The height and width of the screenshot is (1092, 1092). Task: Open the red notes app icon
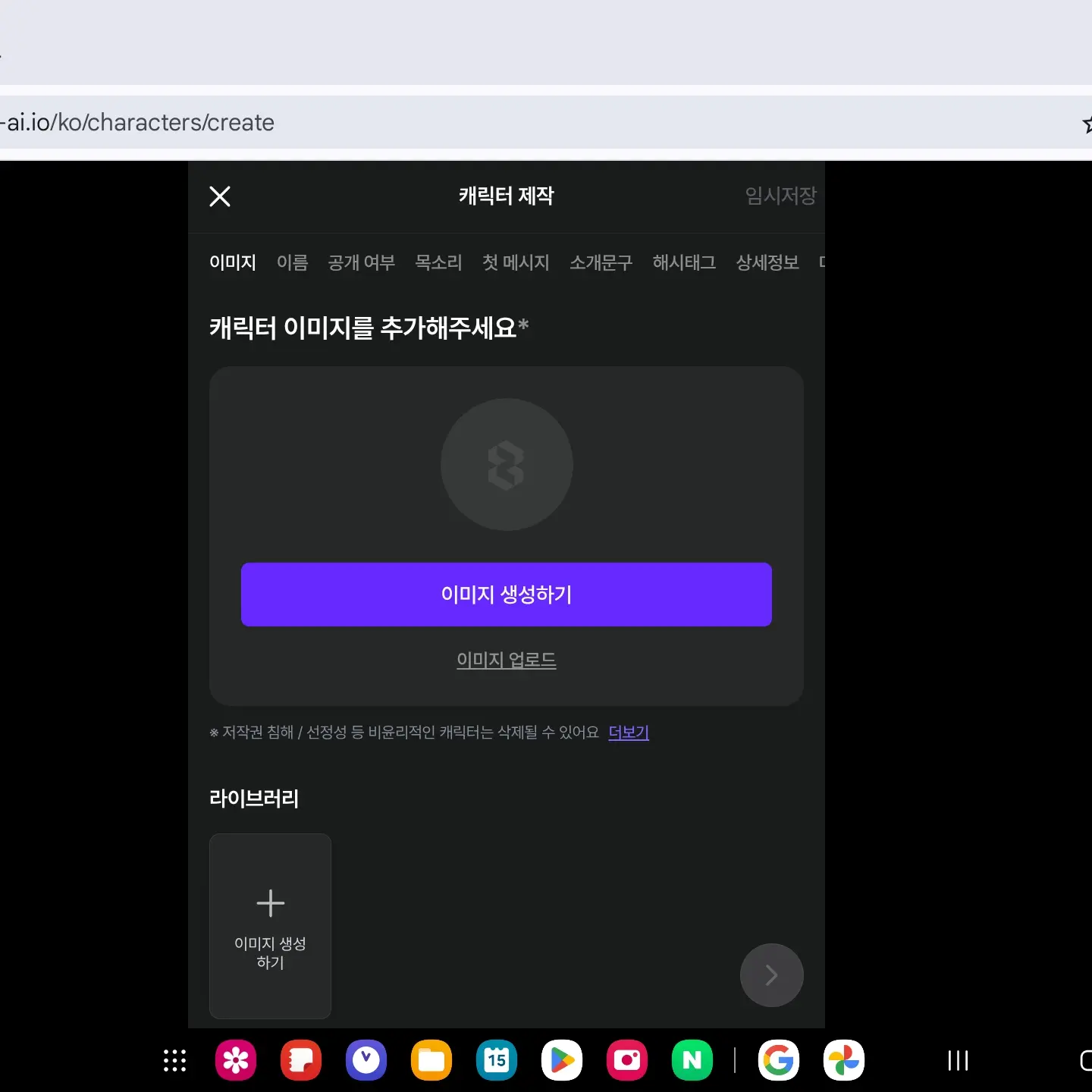pyautogui.click(x=301, y=1060)
